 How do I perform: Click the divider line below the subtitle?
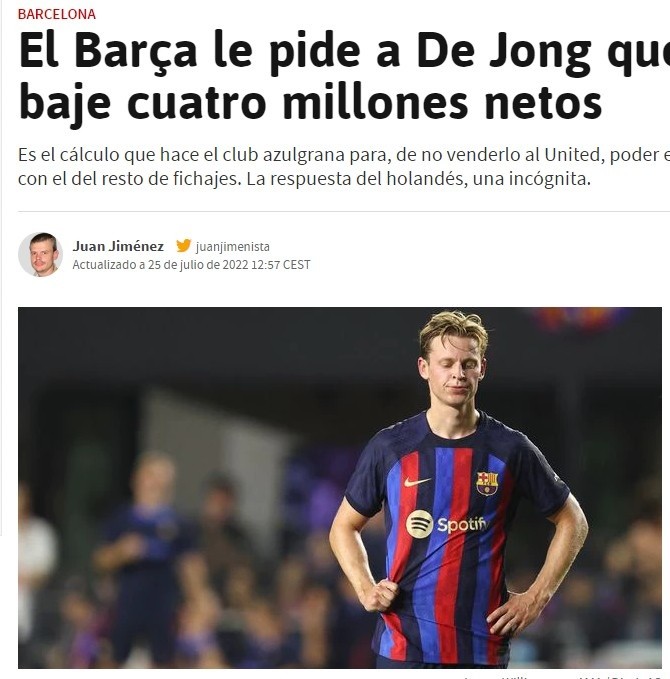coord(344,212)
